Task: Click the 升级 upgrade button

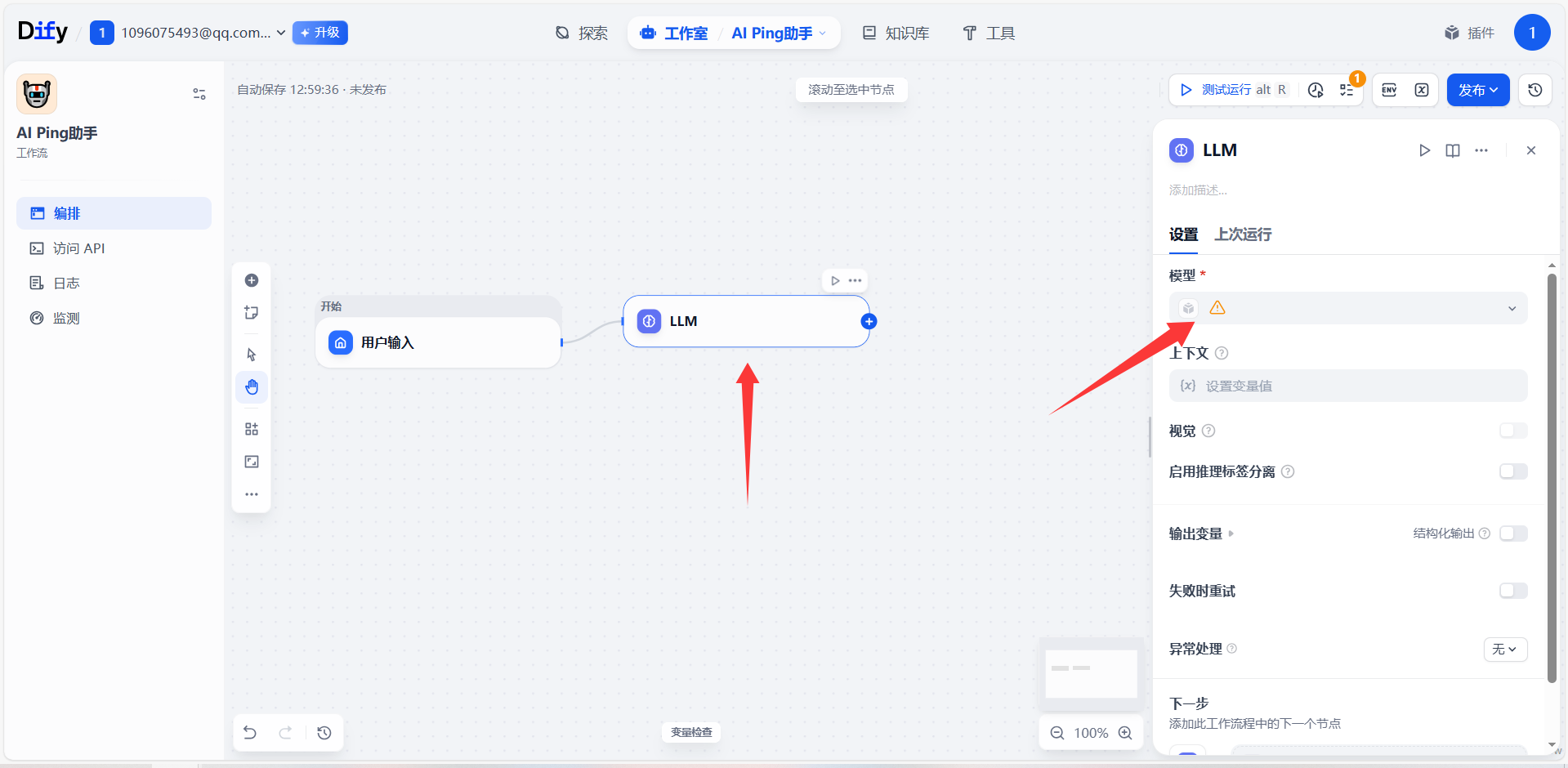Action: click(320, 33)
